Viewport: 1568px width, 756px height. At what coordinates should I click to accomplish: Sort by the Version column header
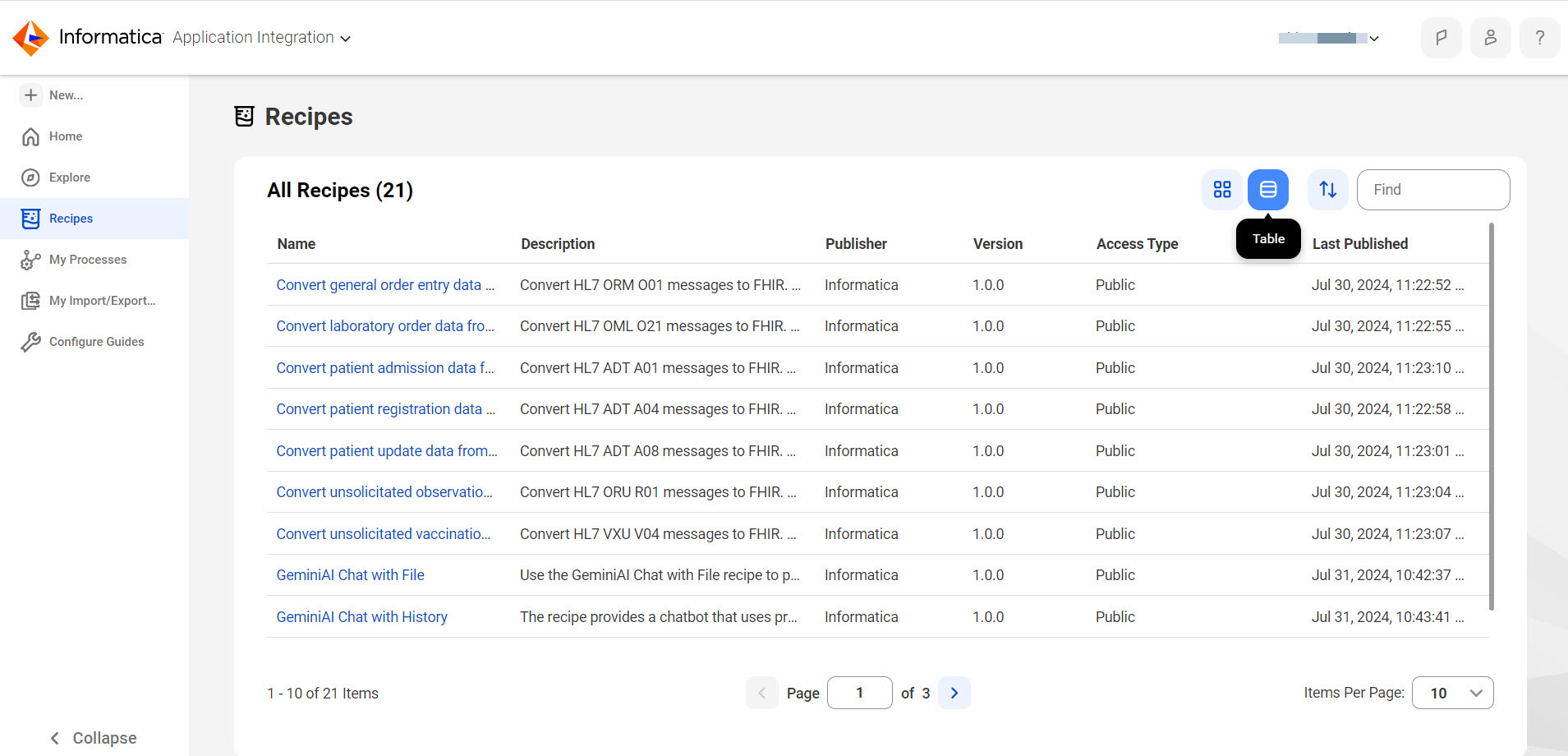(998, 244)
